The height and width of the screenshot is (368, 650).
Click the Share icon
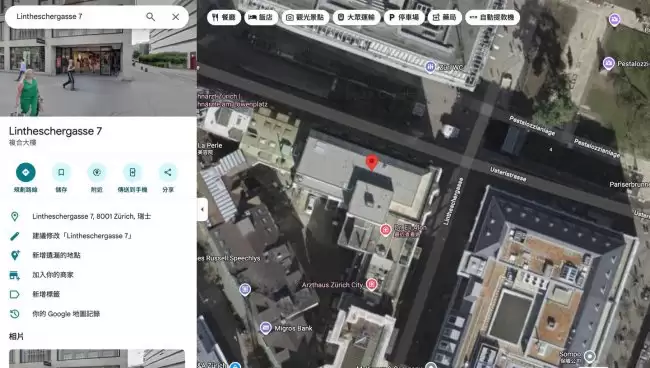pyautogui.click(x=168, y=172)
